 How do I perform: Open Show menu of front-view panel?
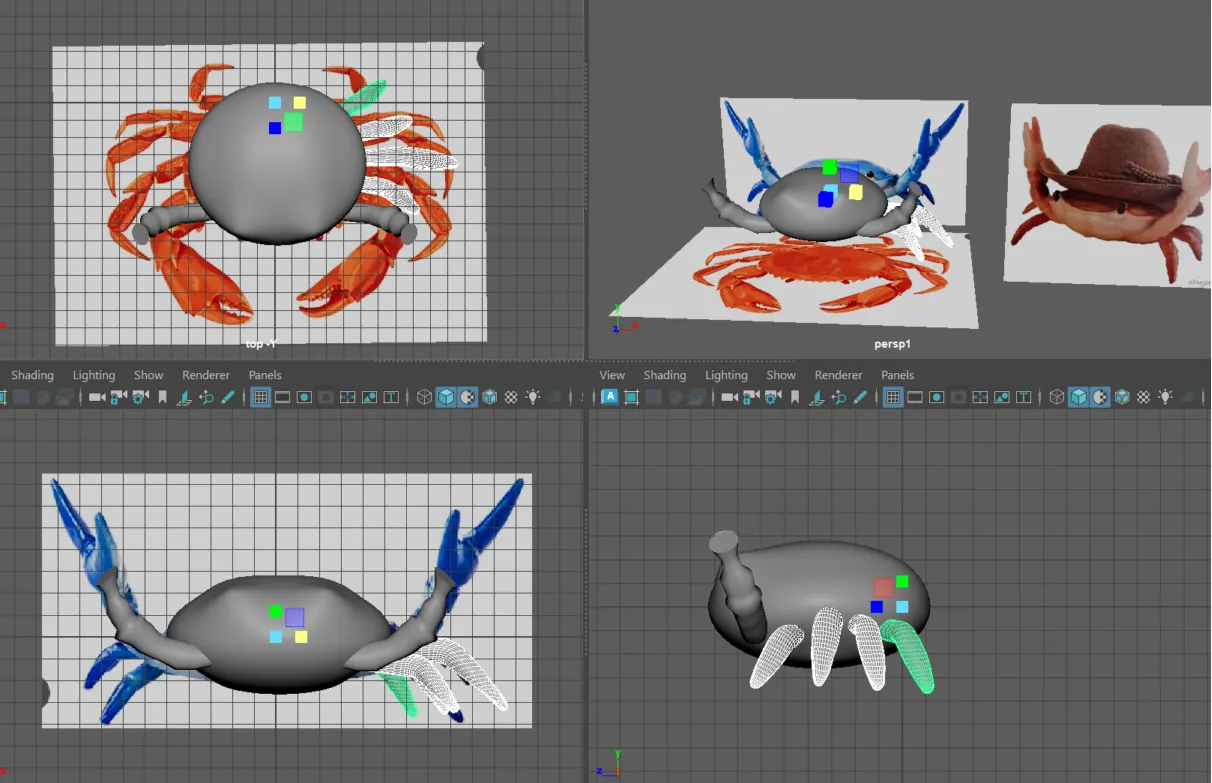148,375
